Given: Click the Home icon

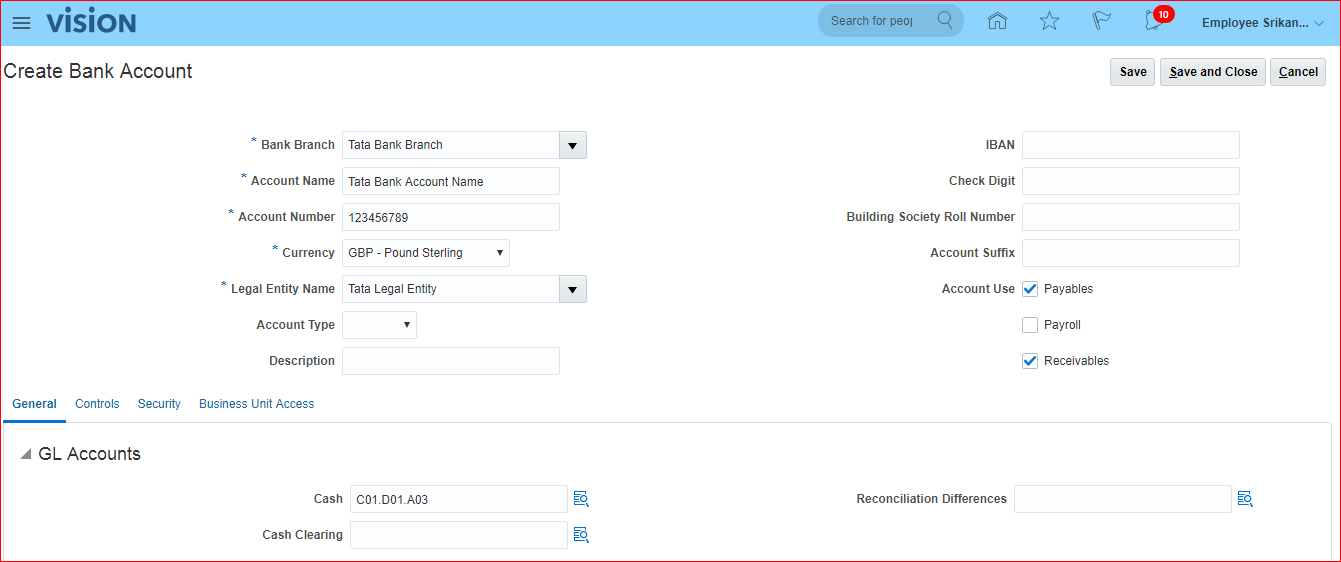Looking at the screenshot, I should point(997,21).
